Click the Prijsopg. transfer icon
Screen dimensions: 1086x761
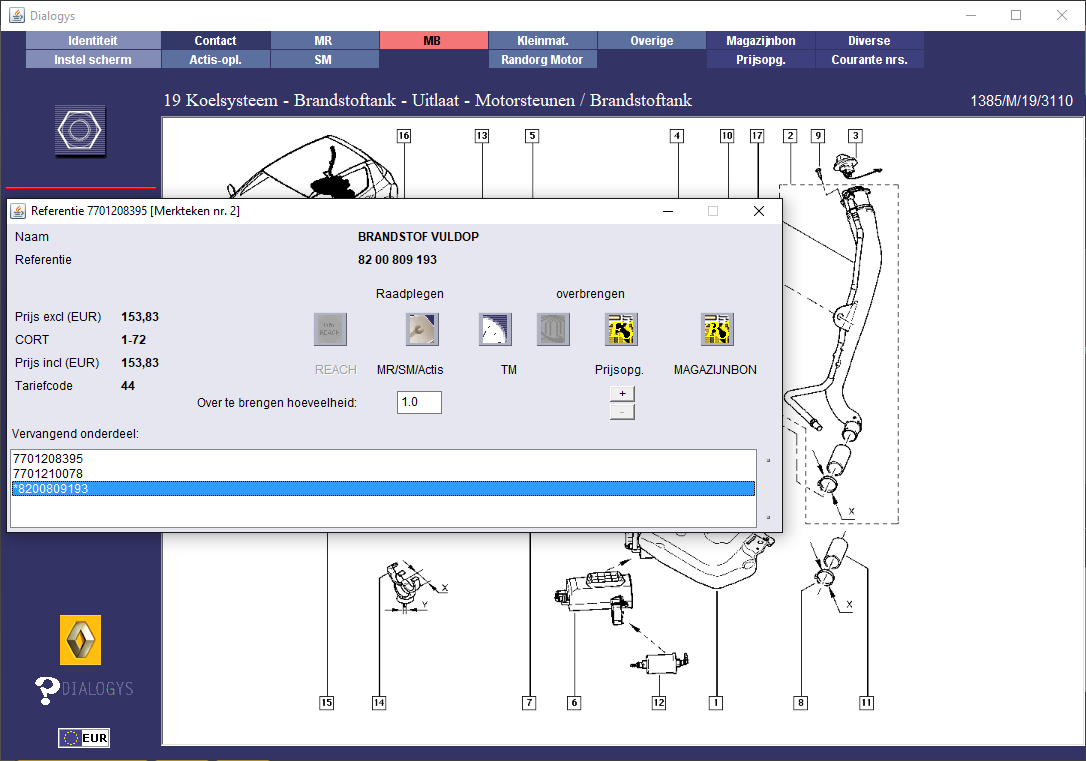[621, 329]
